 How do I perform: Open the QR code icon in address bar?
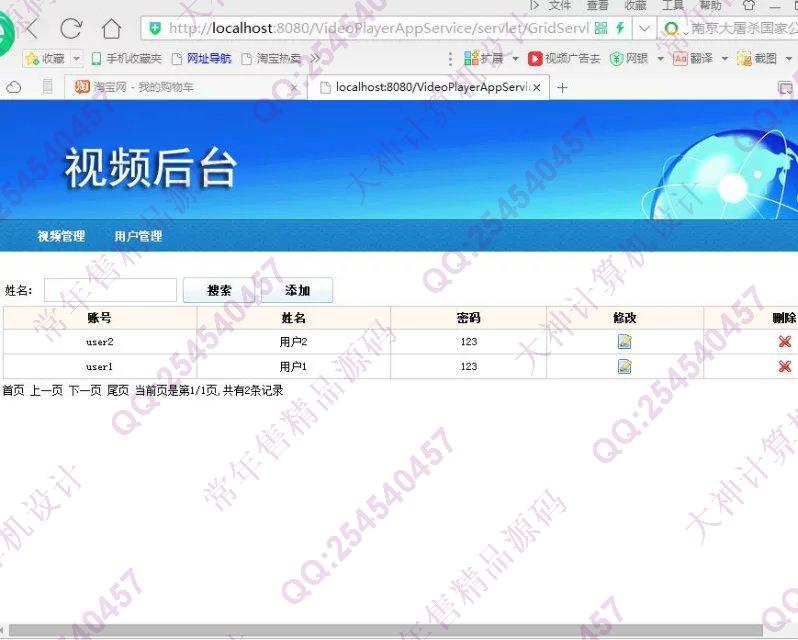pos(601,28)
